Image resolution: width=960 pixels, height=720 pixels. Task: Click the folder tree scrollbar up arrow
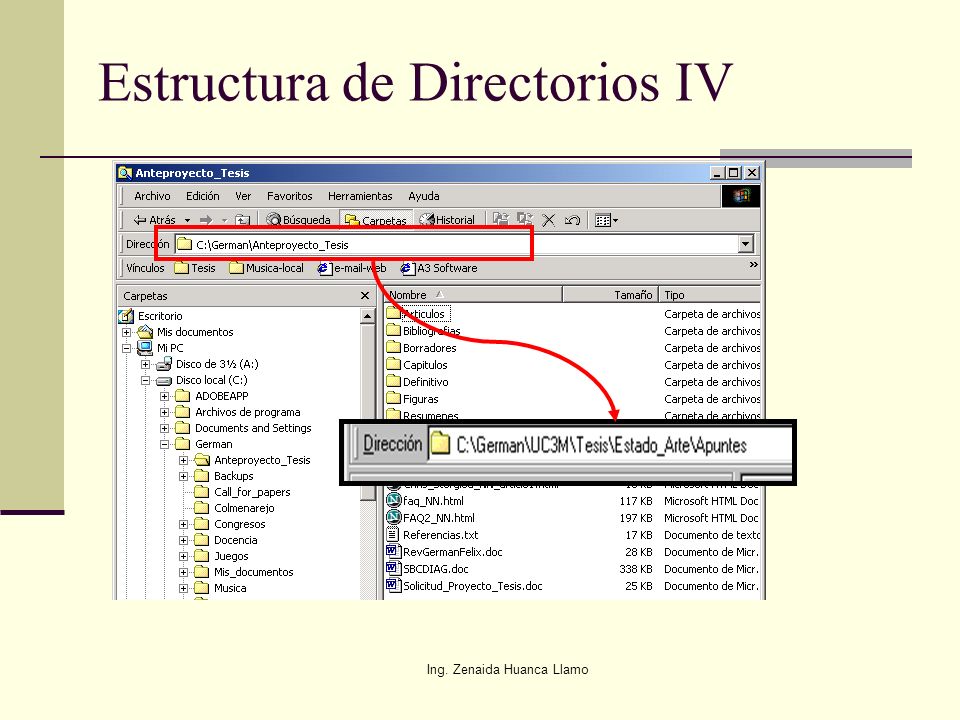pos(367,316)
